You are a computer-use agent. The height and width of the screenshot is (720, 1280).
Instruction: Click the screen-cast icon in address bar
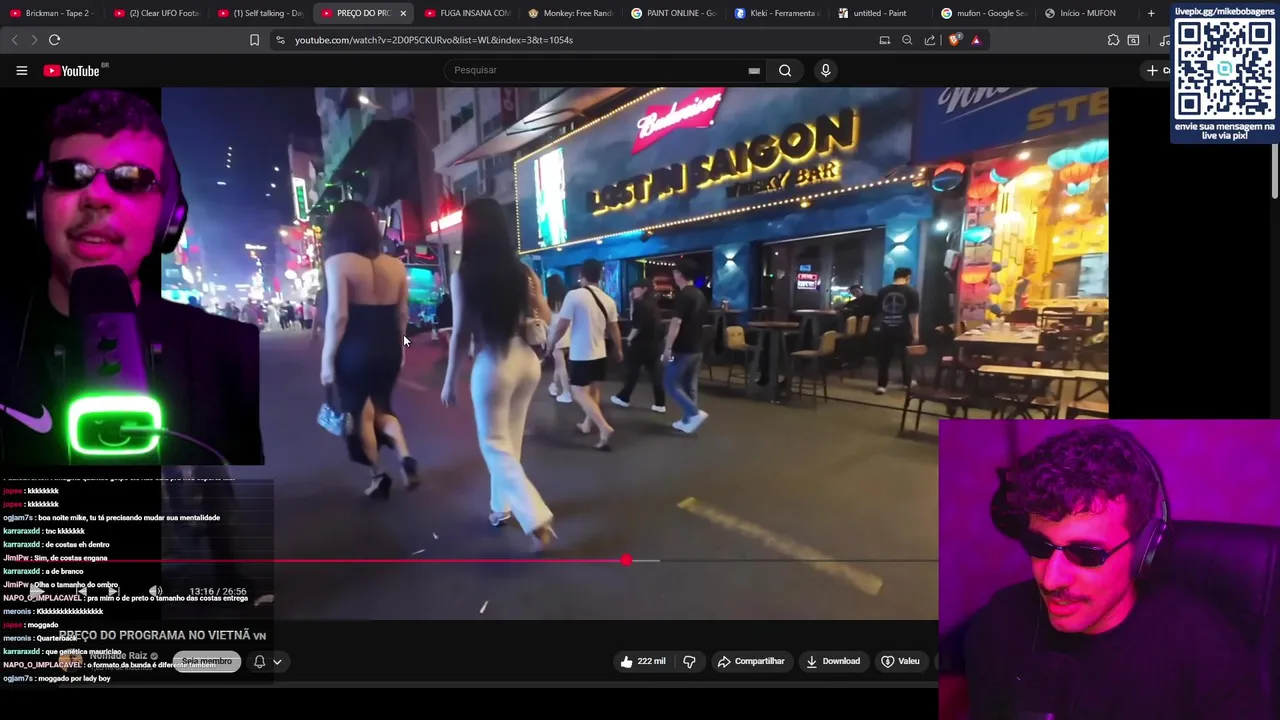(884, 40)
